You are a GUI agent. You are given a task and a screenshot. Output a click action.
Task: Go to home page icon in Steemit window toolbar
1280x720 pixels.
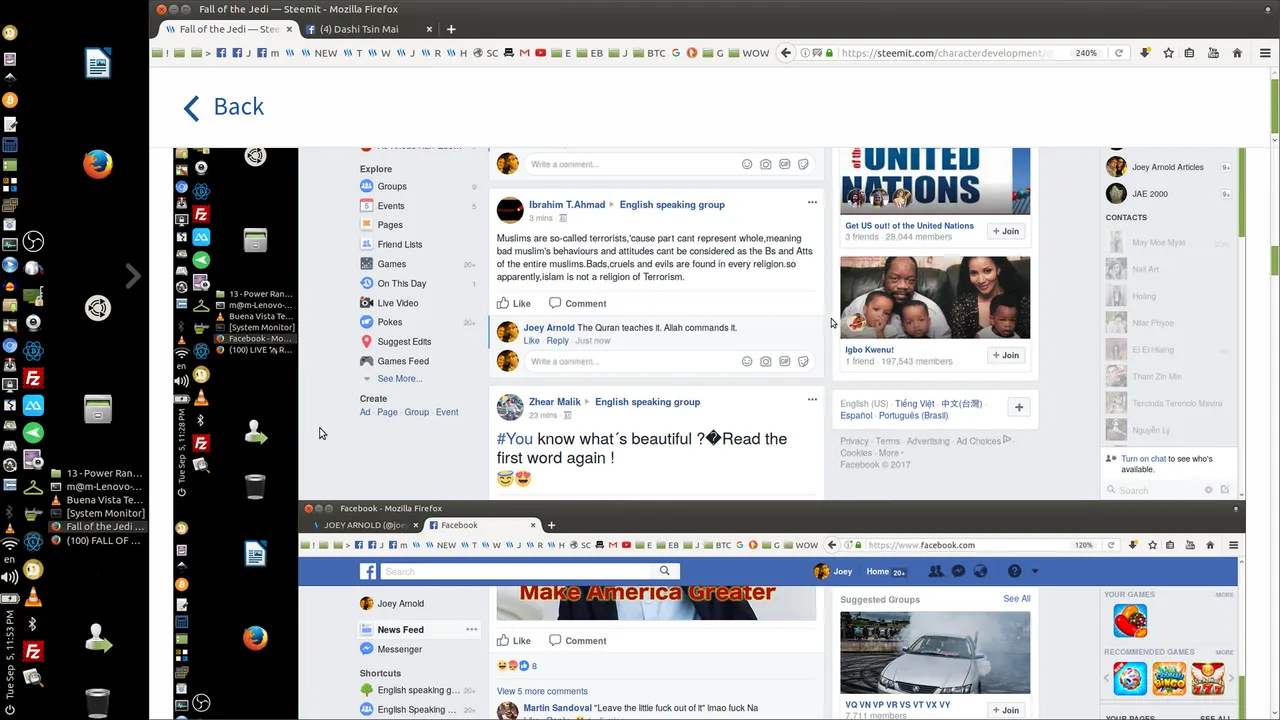[1237, 53]
